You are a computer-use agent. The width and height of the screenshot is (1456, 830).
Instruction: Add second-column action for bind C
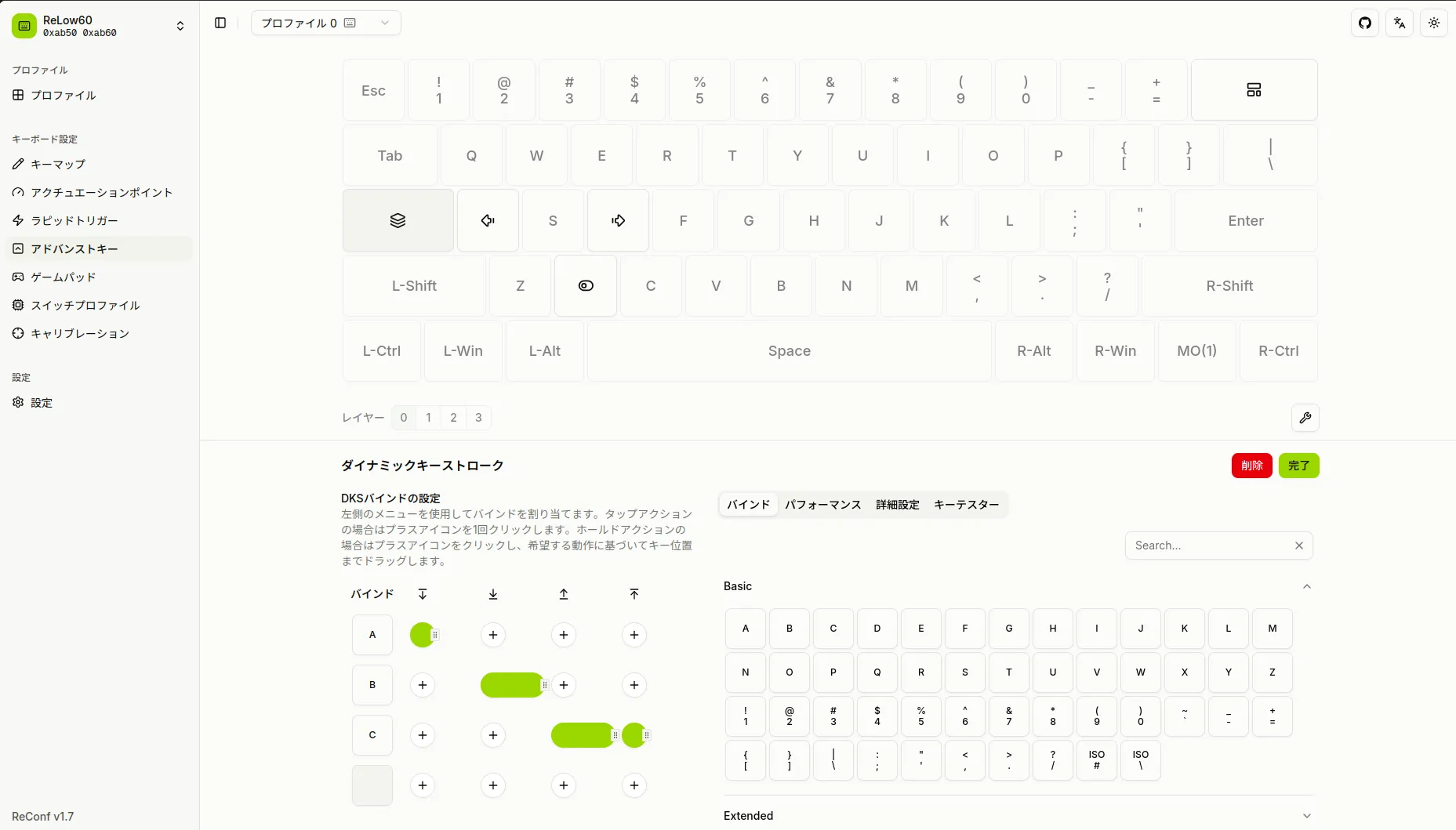click(x=493, y=735)
